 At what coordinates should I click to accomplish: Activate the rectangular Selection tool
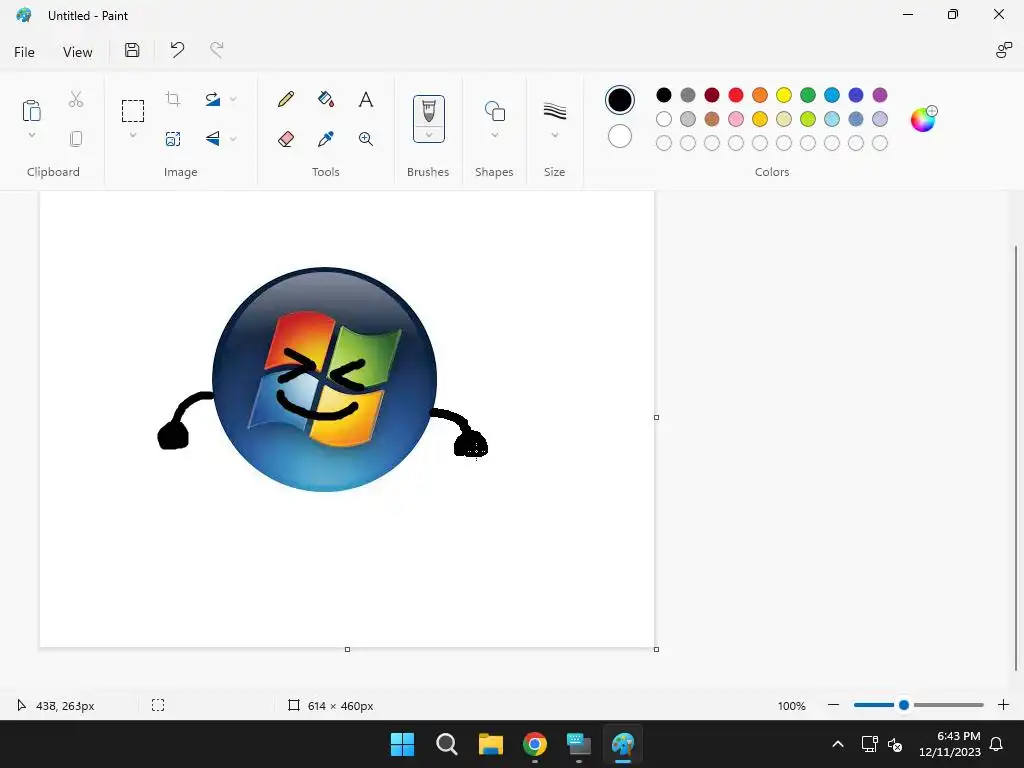point(133,111)
